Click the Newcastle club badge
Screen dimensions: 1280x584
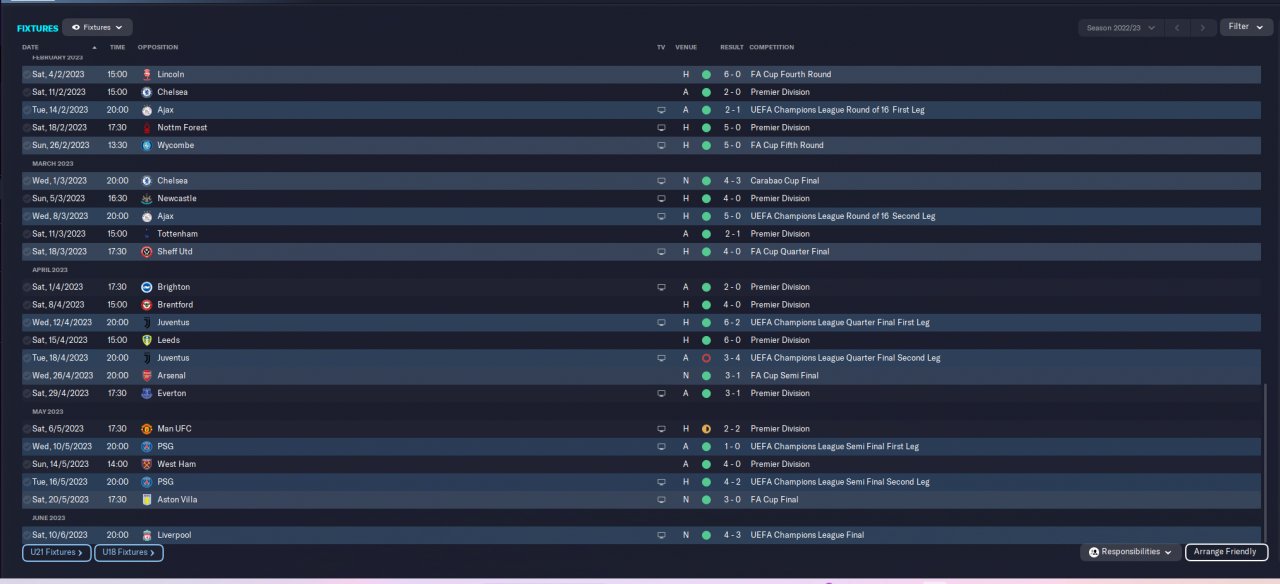146,198
